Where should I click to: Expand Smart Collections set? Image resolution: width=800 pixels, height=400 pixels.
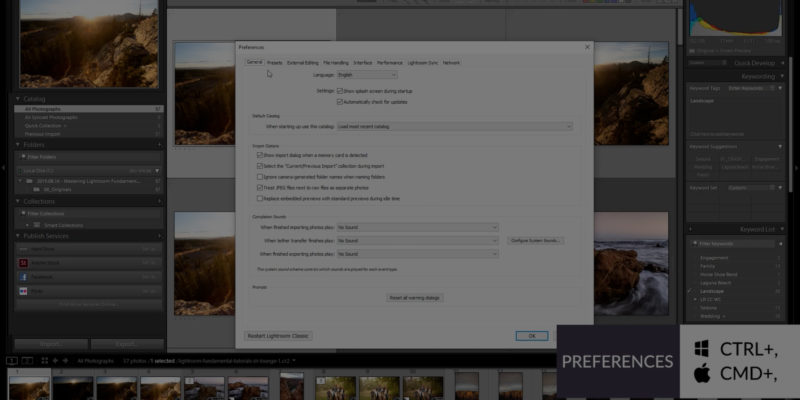pyautogui.click(x=28, y=225)
